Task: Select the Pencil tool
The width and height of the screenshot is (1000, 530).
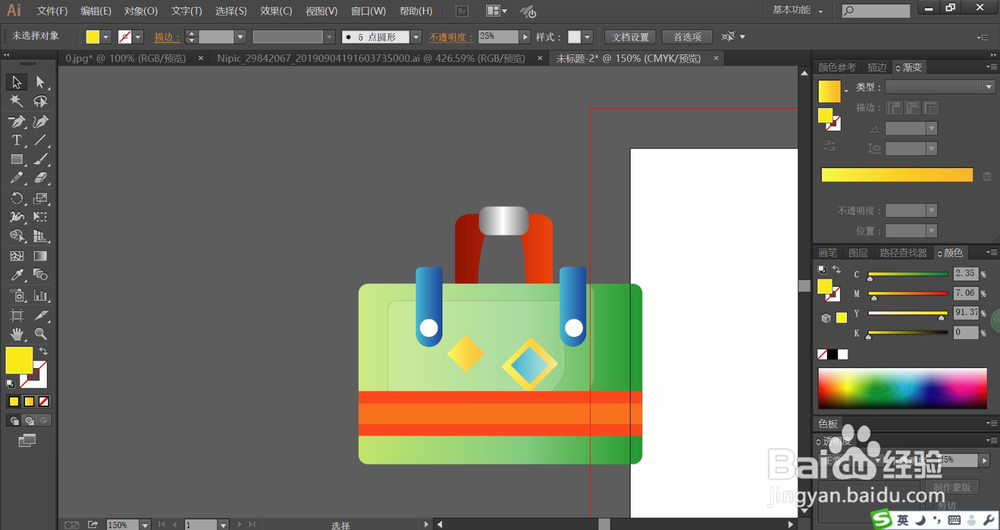Action: pos(17,178)
